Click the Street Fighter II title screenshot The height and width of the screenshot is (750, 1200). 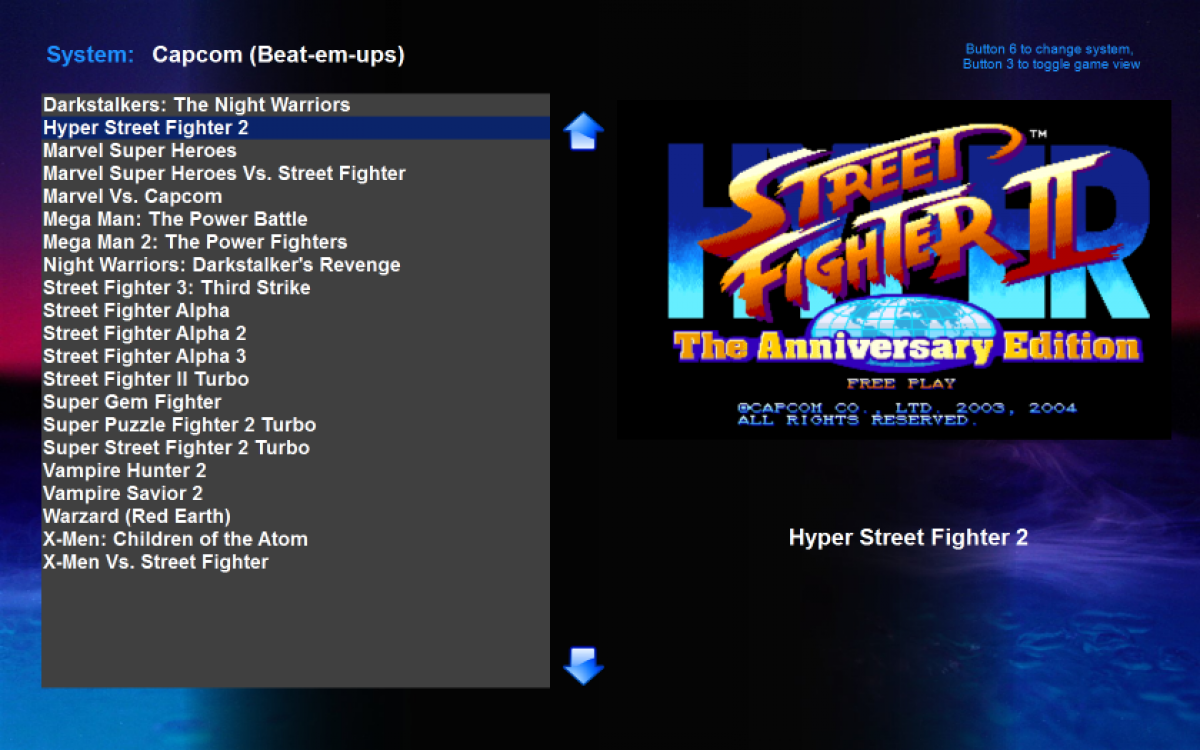(894, 269)
